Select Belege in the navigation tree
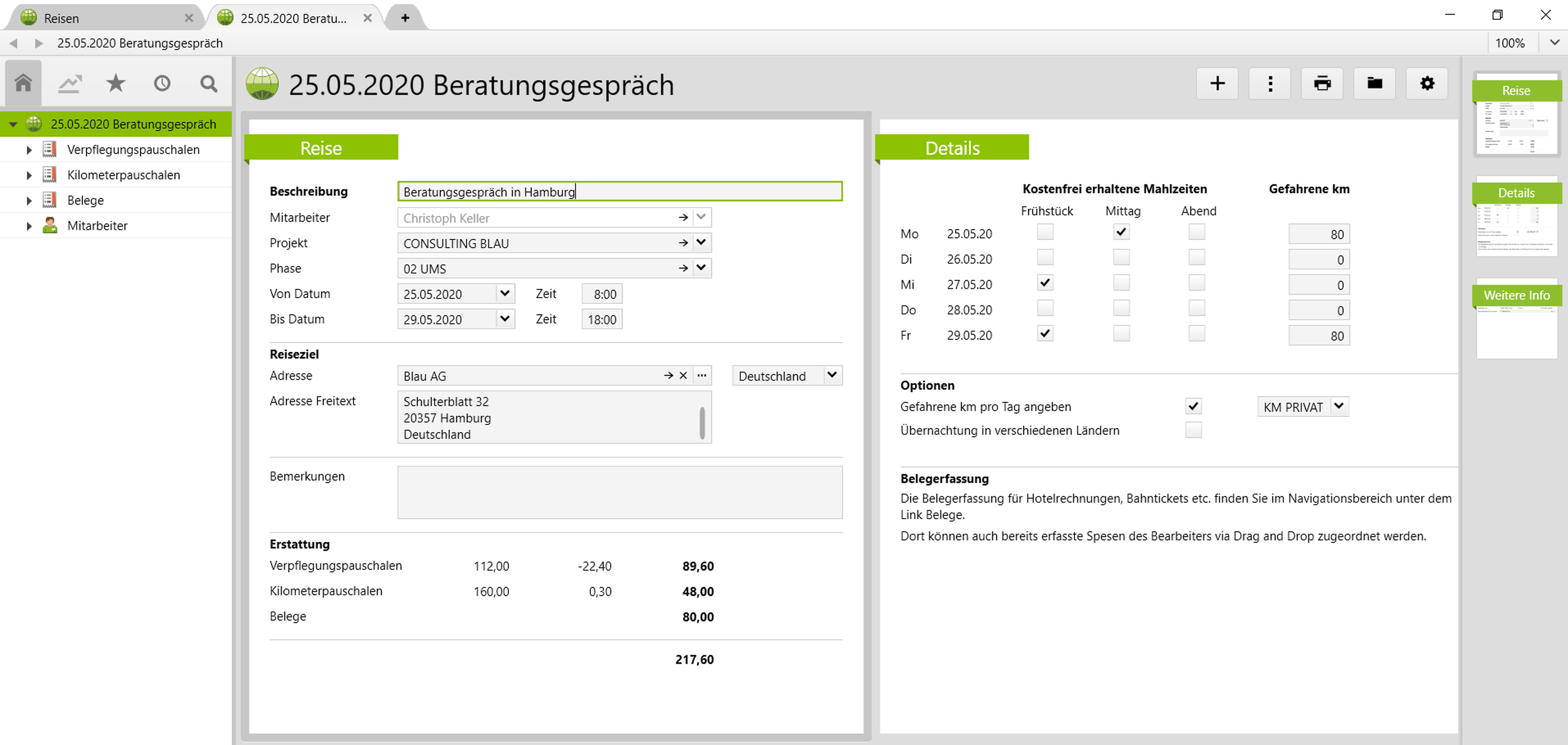The image size is (1568, 745). click(85, 200)
